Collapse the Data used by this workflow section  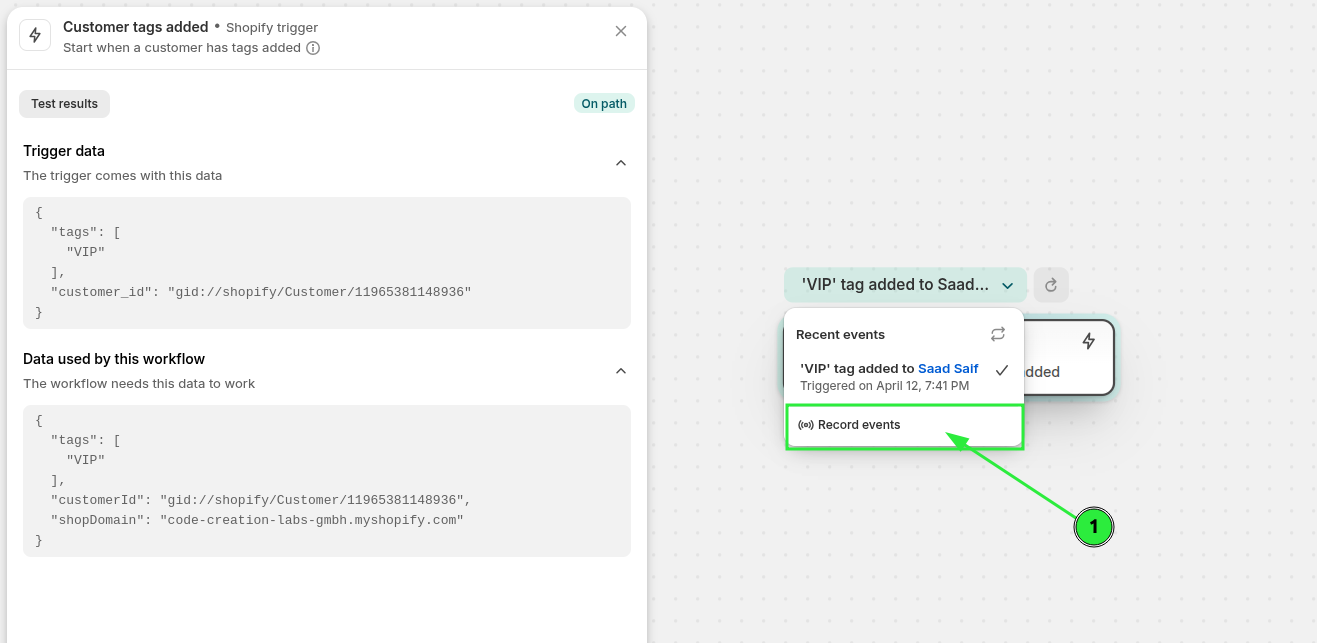(620, 371)
